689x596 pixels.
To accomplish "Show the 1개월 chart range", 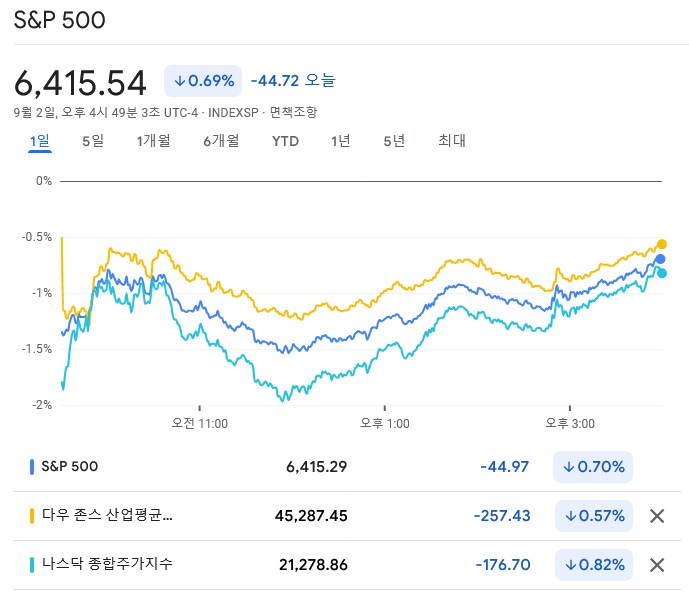I will [153, 141].
